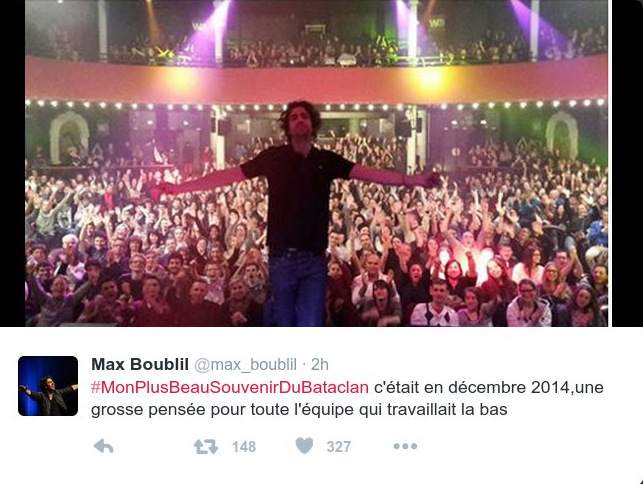View the 148 retweets count

tap(244, 447)
